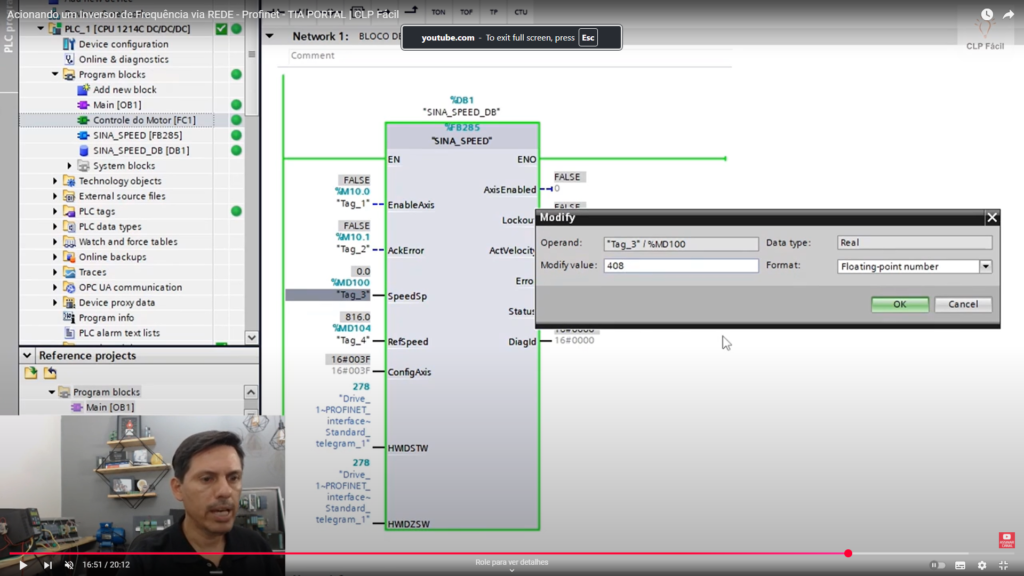Click the SINA_SPEED_DB [DB1] database icon
This screenshot has height=576, width=1024.
click(x=83, y=151)
